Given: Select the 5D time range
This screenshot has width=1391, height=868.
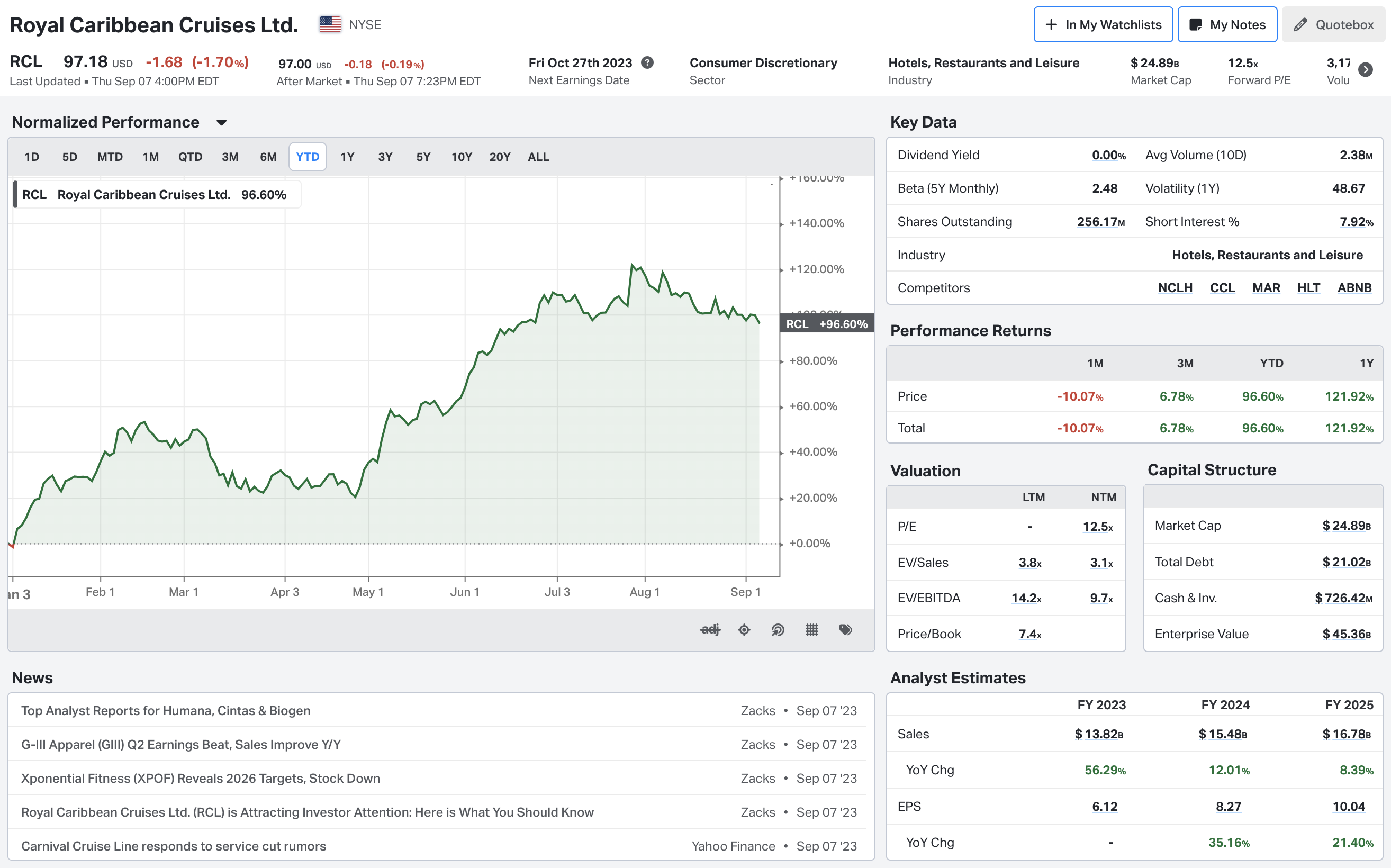Looking at the screenshot, I should 69,157.
